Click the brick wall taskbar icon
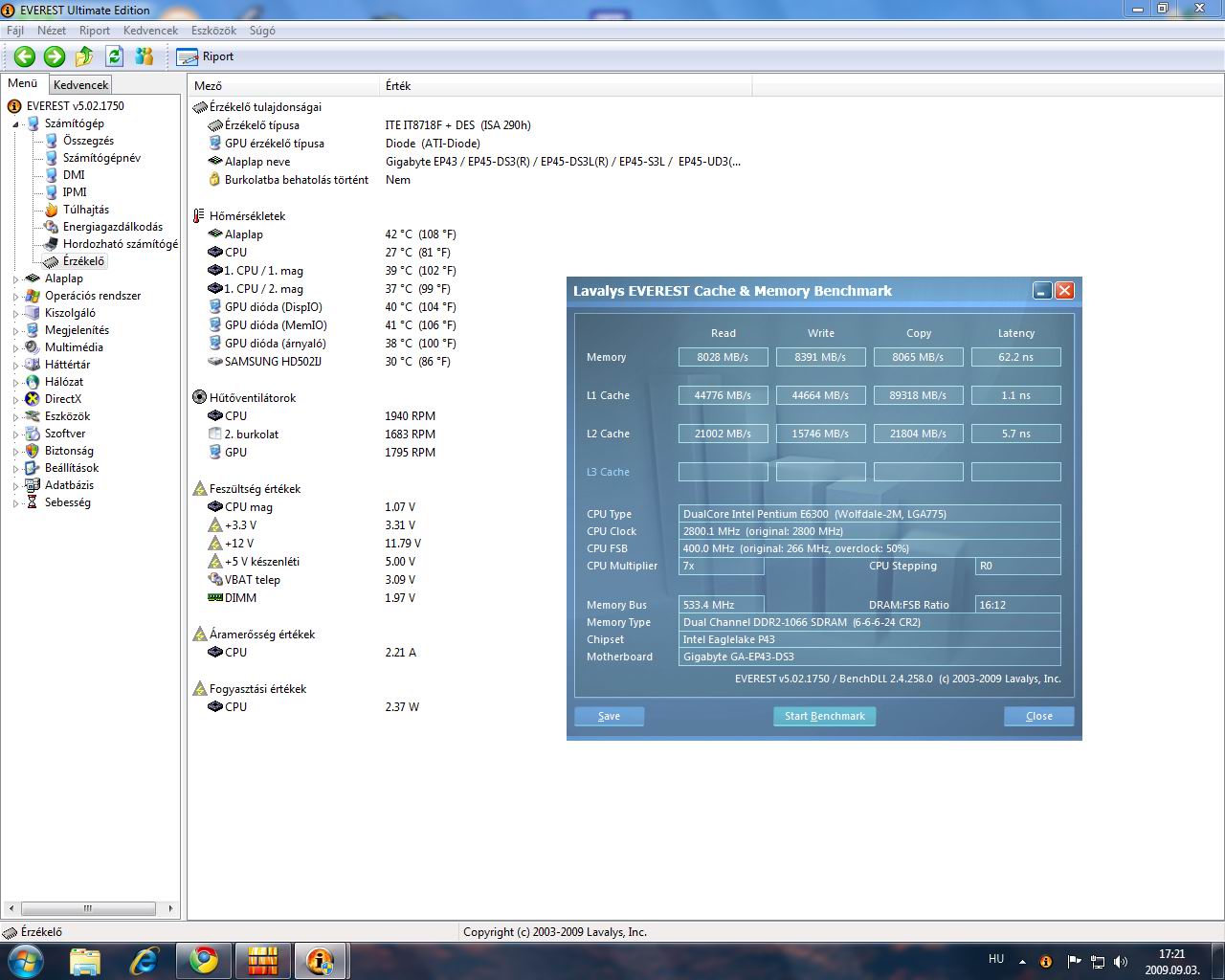Viewport: 1225px width, 980px height. [x=262, y=961]
